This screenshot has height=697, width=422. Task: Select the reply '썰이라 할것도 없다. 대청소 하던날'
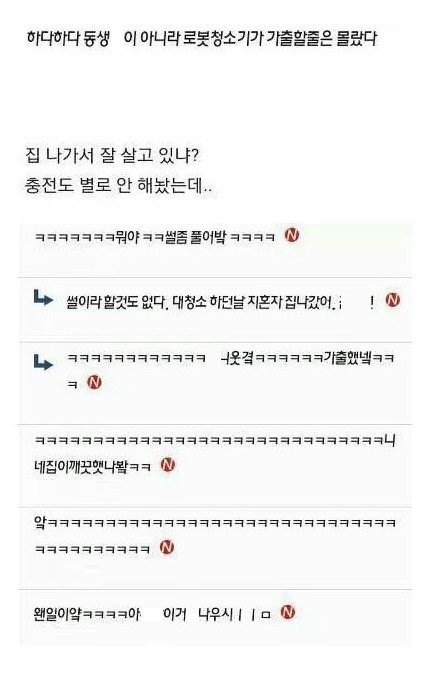(204, 303)
